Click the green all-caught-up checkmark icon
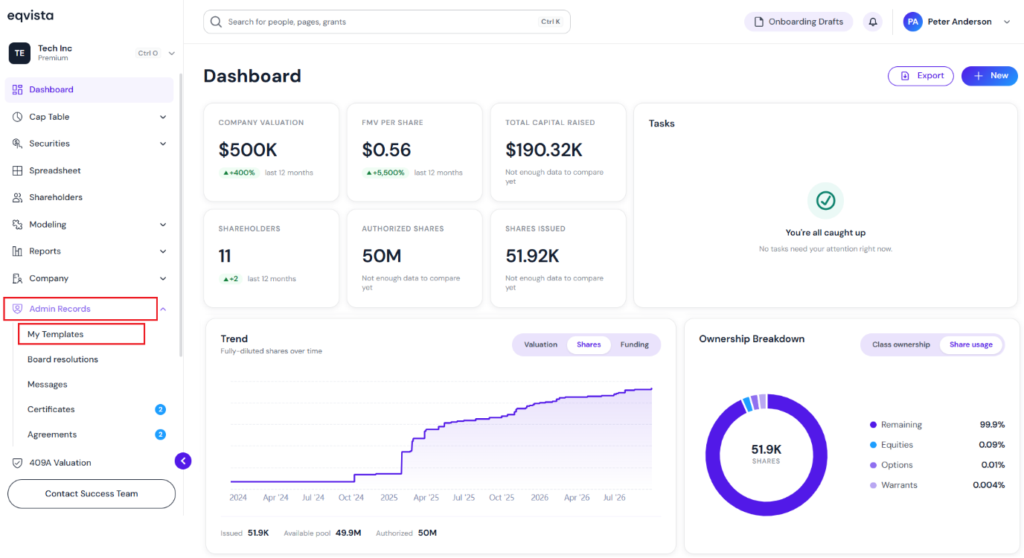 click(825, 201)
